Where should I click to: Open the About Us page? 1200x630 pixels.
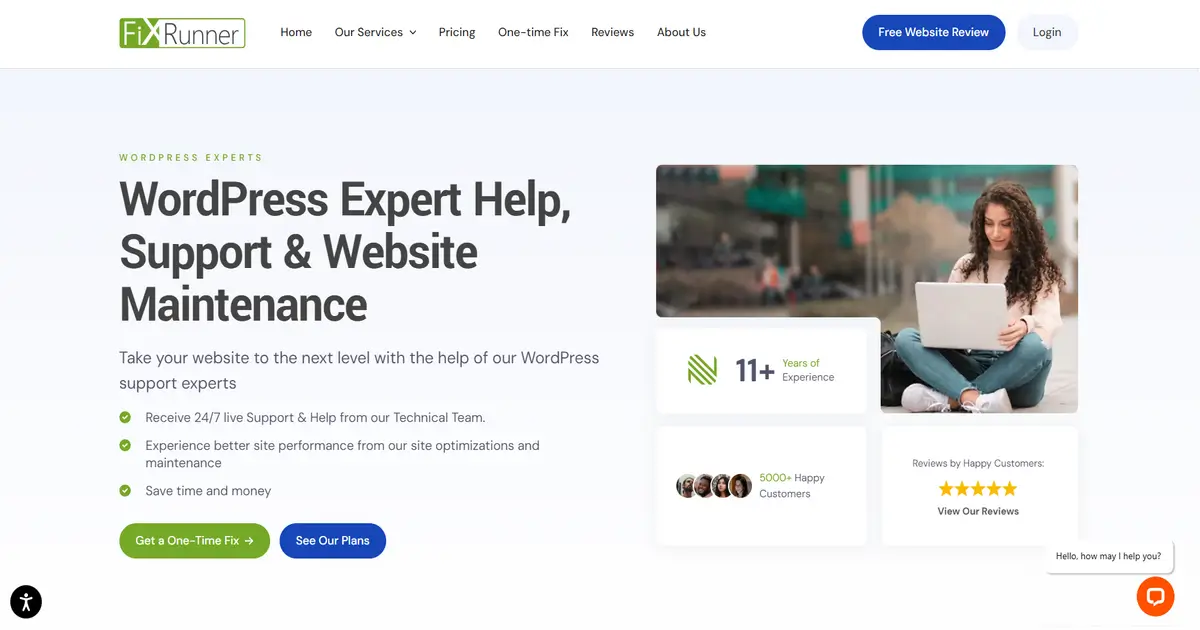click(681, 32)
